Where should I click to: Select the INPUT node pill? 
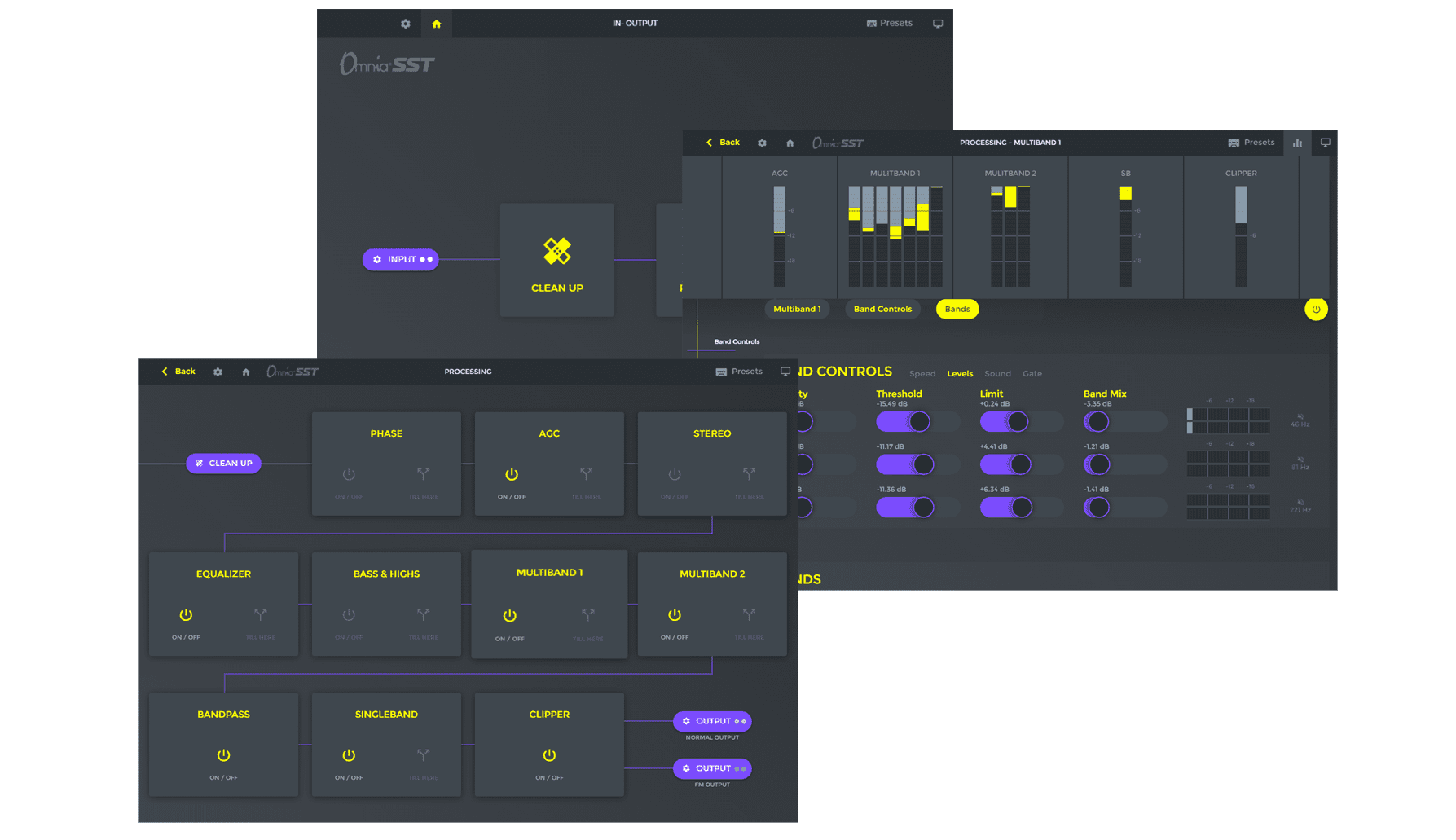tap(401, 259)
